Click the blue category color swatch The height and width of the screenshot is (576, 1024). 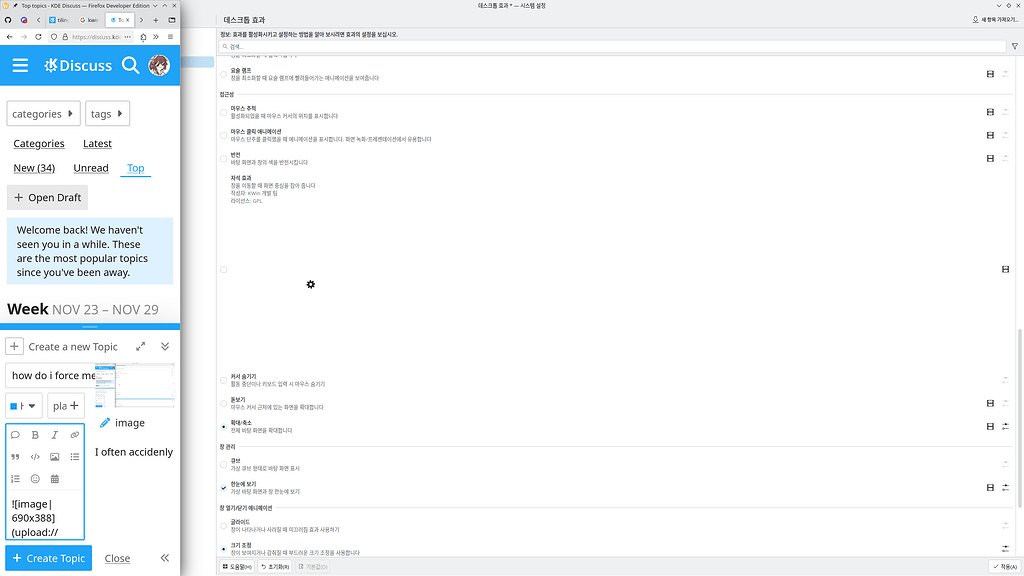pos(15,405)
